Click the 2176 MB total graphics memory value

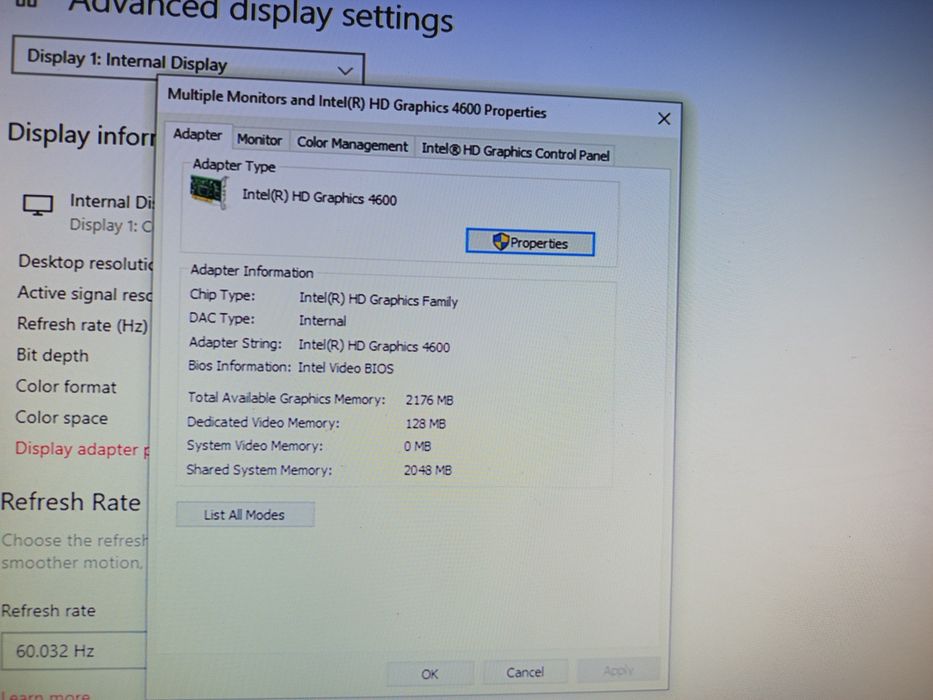(x=430, y=400)
